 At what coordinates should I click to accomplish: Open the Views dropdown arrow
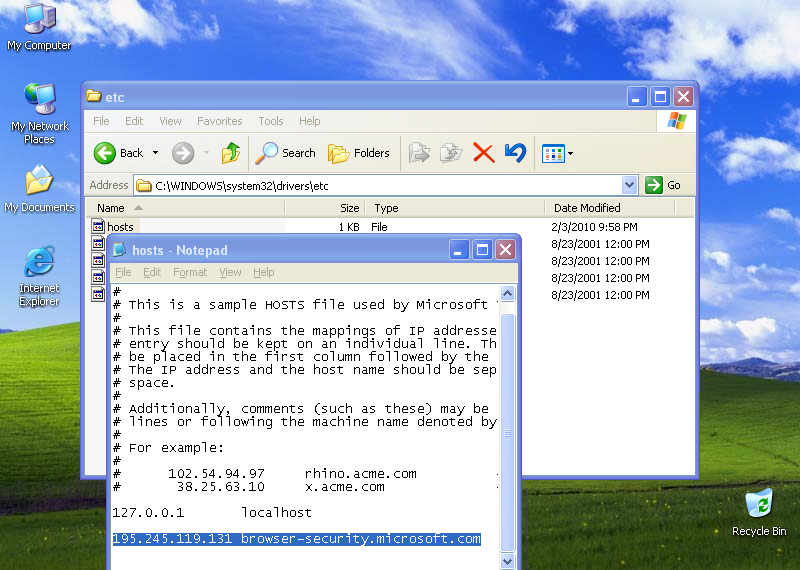coord(570,153)
